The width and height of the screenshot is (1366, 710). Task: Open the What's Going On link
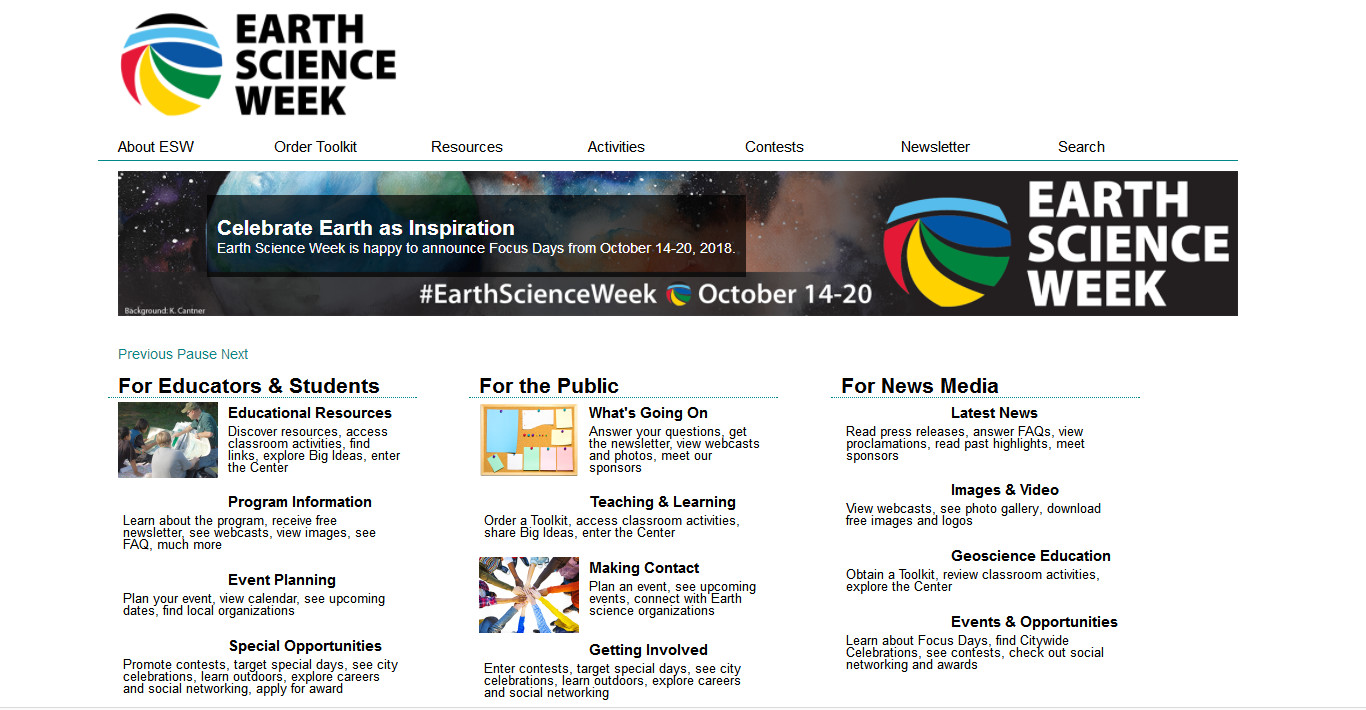point(648,413)
